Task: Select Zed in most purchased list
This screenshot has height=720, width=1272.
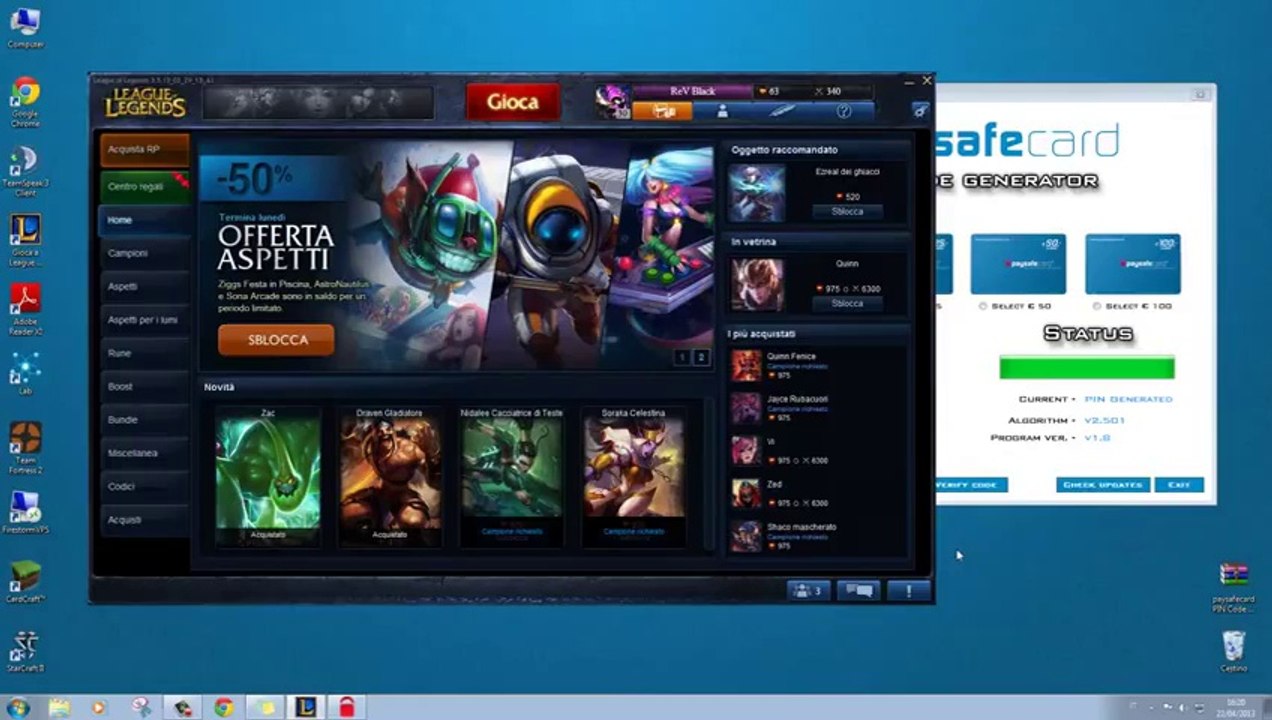Action: tap(817, 493)
